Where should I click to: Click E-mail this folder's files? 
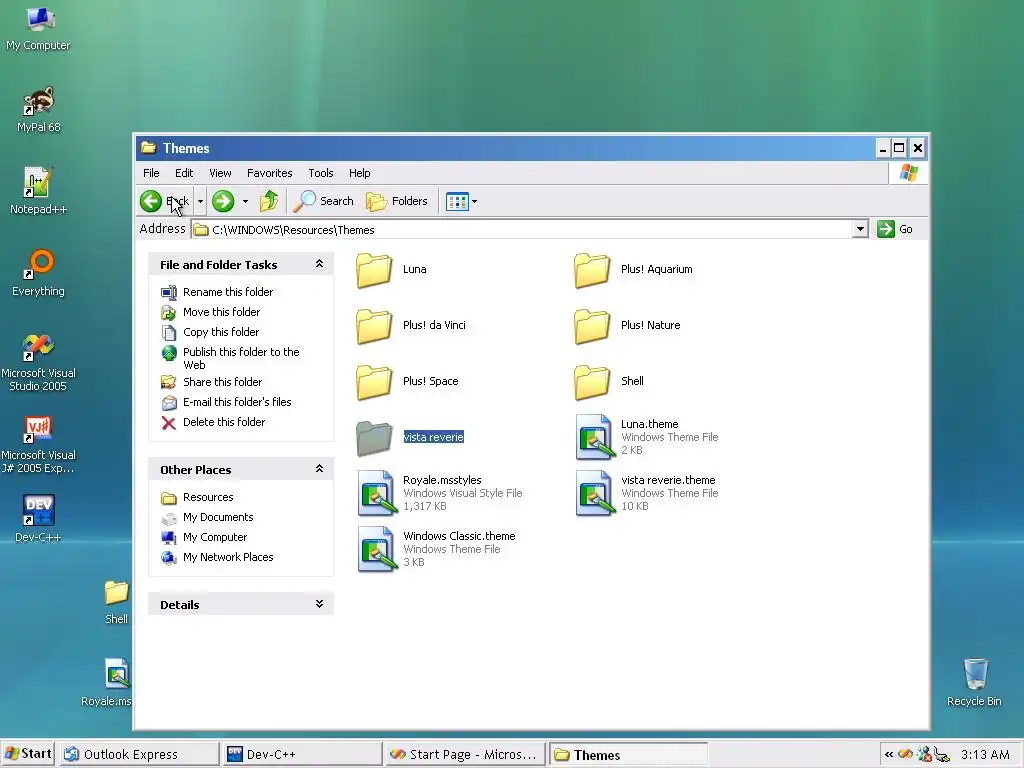237,402
